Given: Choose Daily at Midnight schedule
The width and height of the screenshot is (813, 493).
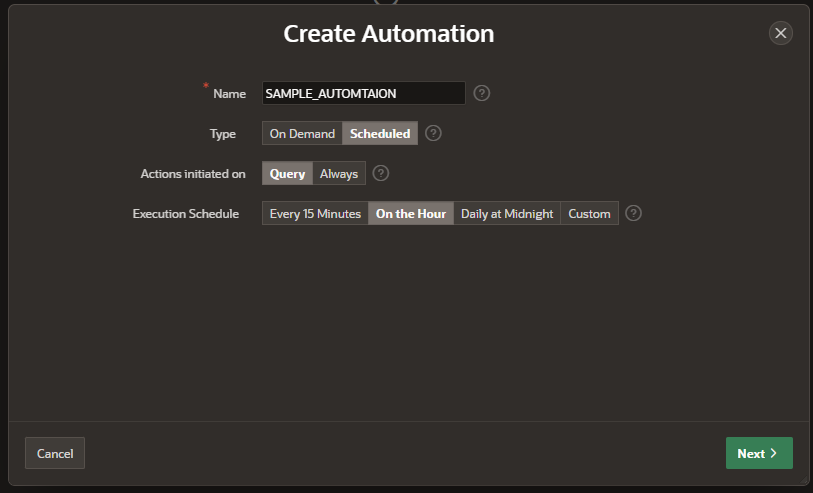Looking at the screenshot, I should 507,213.
